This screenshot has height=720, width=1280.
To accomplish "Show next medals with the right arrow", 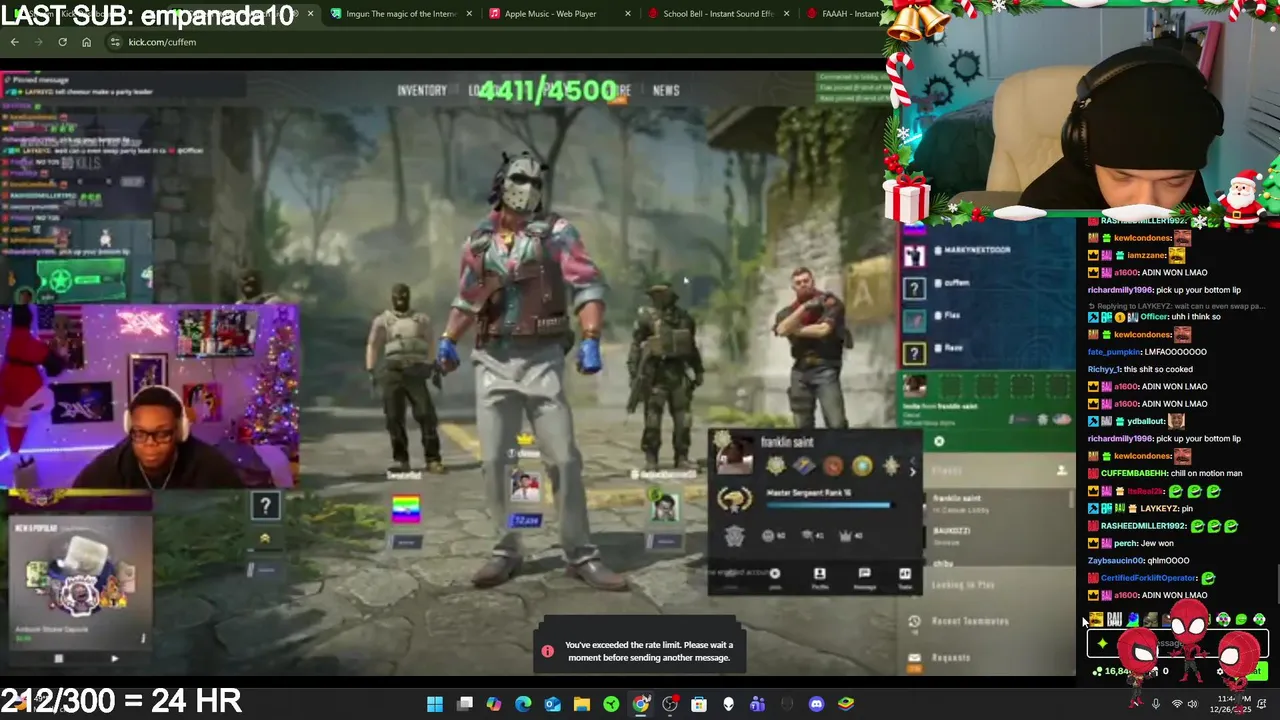I will pyautogui.click(x=912, y=470).
